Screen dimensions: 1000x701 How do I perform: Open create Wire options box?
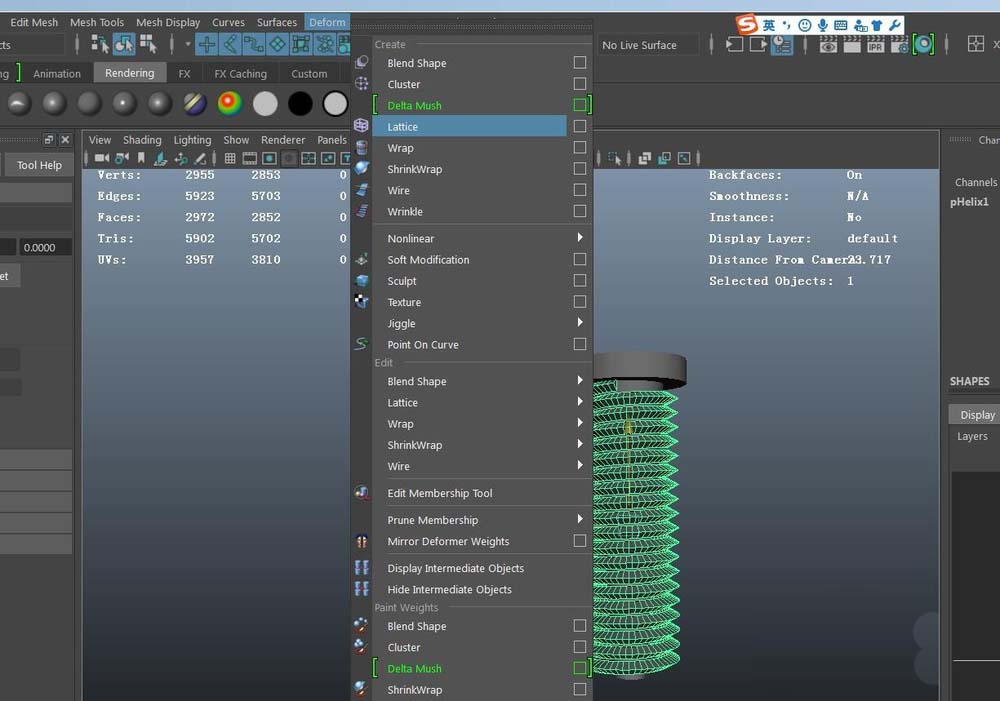coord(580,189)
